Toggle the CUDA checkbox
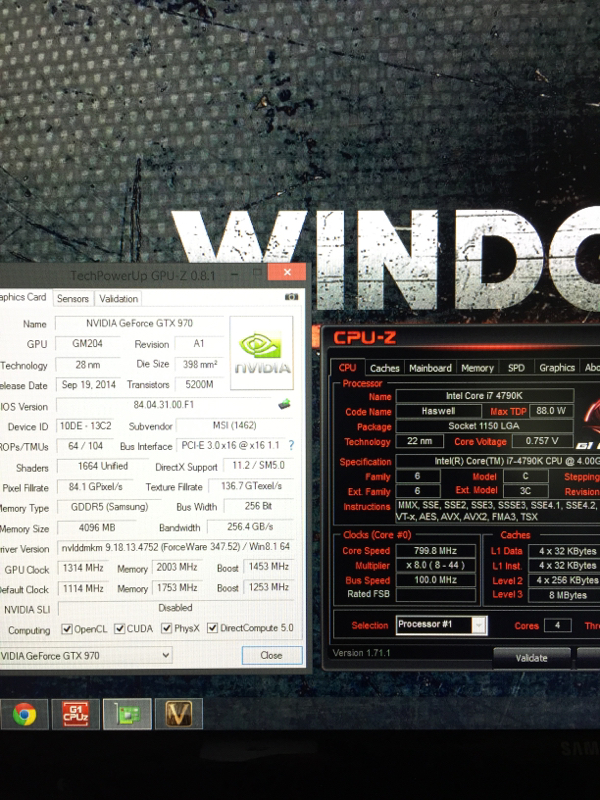Screen dimensions: 600x800 119,629
